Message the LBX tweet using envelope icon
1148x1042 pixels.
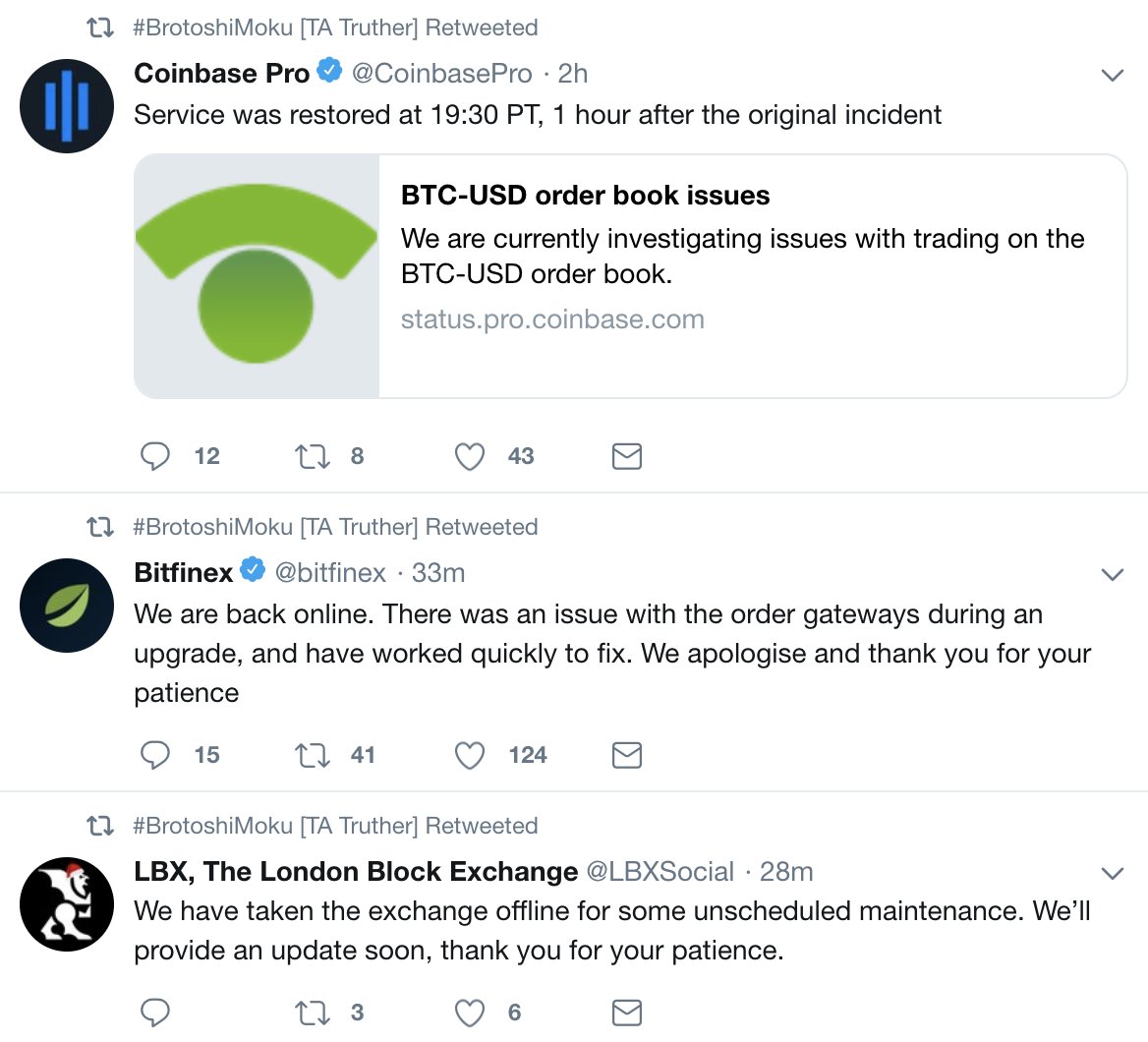point(627,1013)
